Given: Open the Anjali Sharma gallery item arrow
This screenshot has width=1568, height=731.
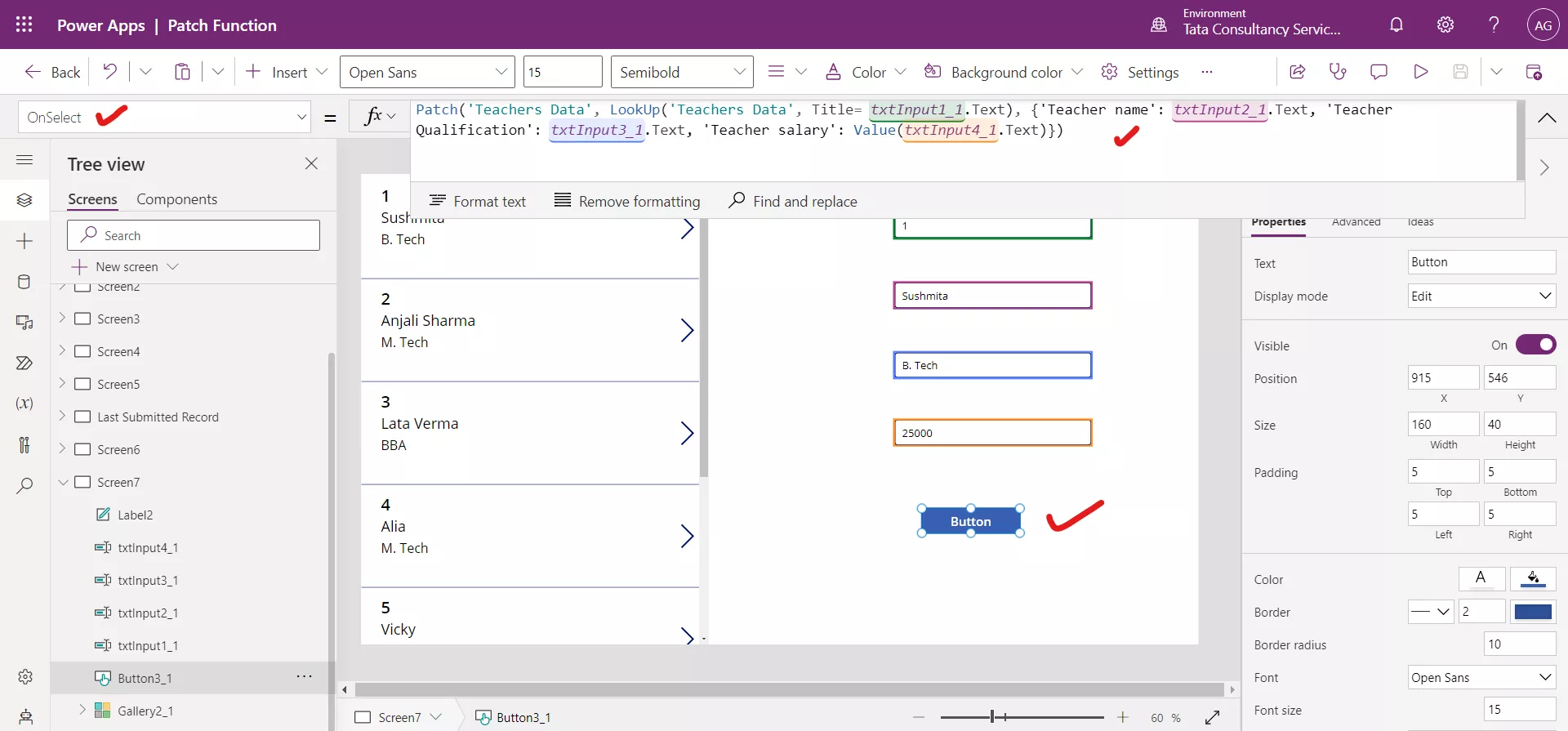Looking at the screenshot, I should click(x=687, y=330).
